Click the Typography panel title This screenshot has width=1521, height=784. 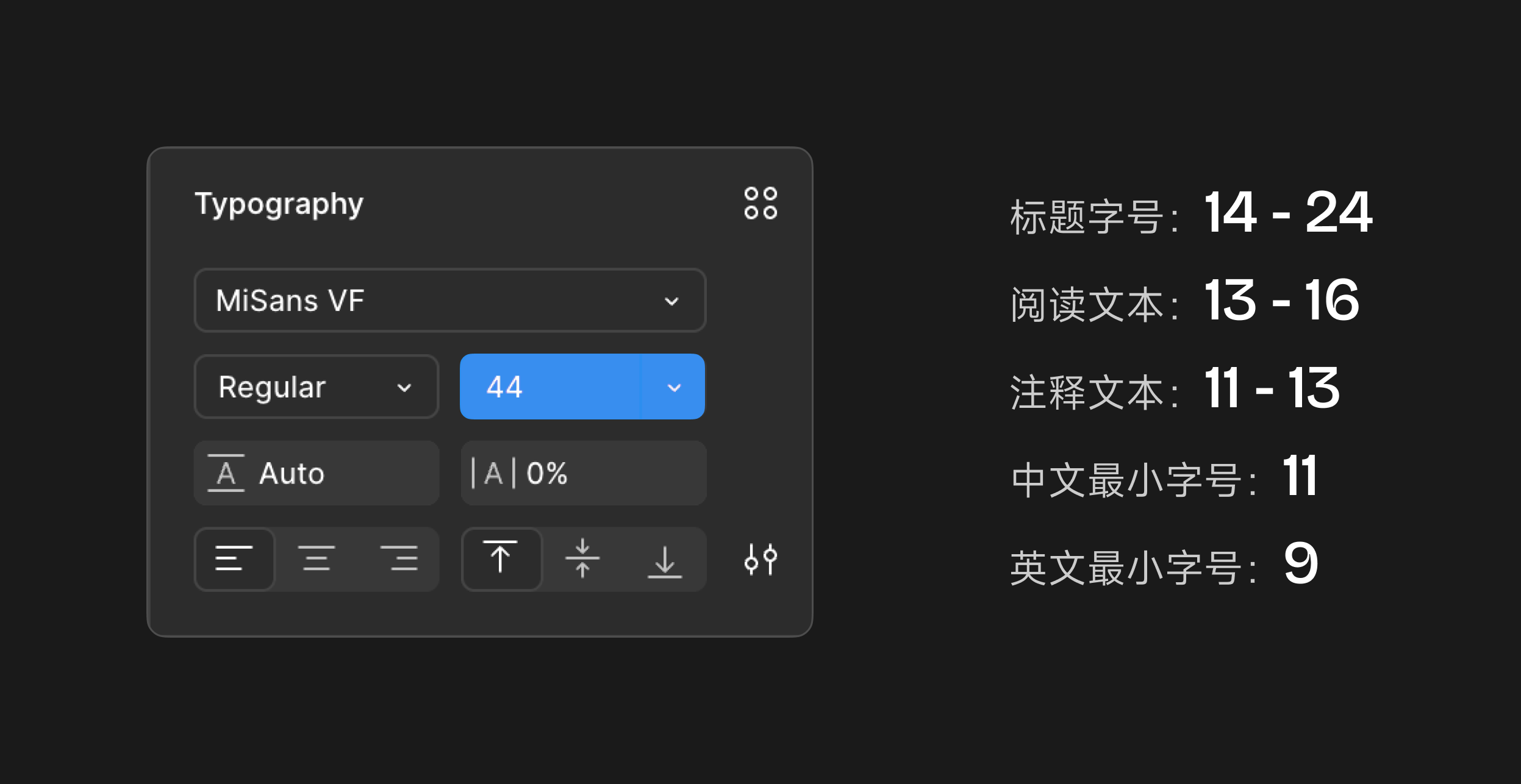pos(279,204)
